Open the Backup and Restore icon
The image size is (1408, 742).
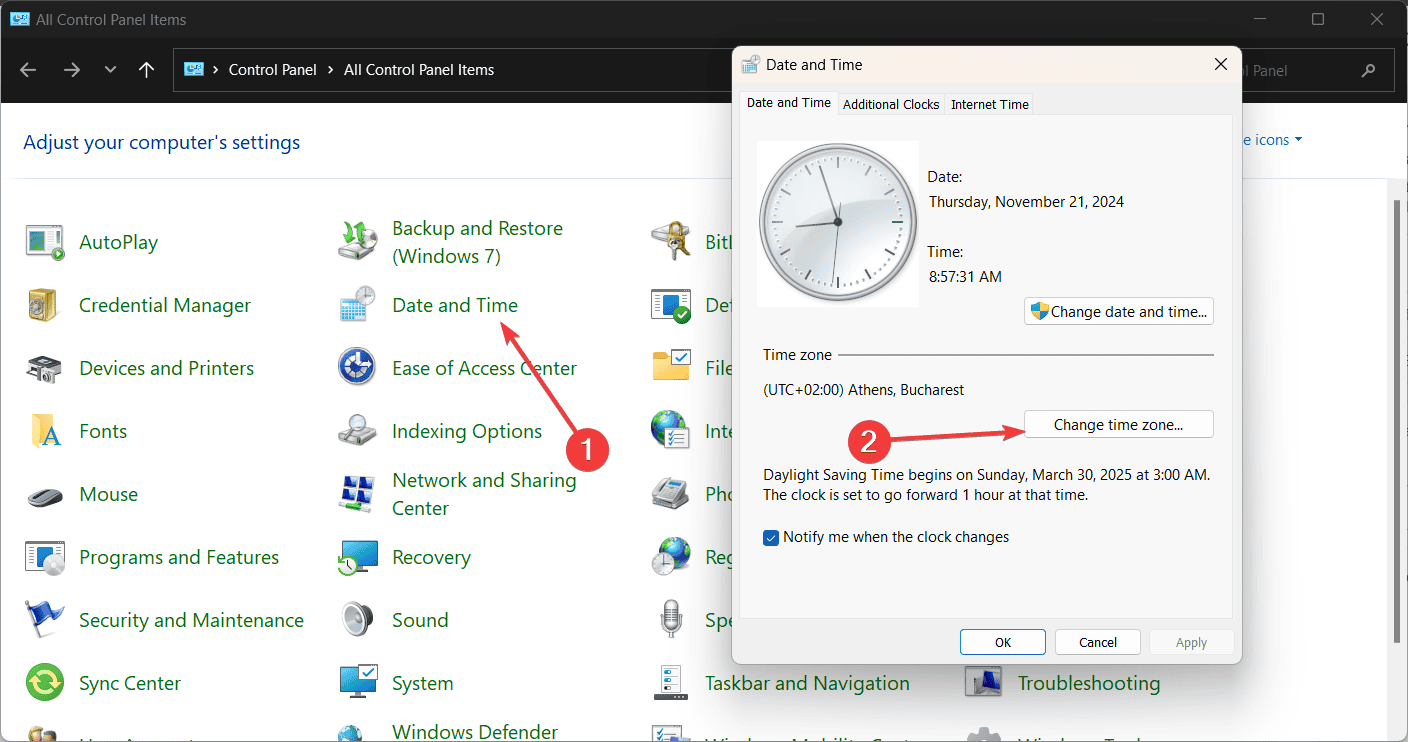(x=357, y=242)
